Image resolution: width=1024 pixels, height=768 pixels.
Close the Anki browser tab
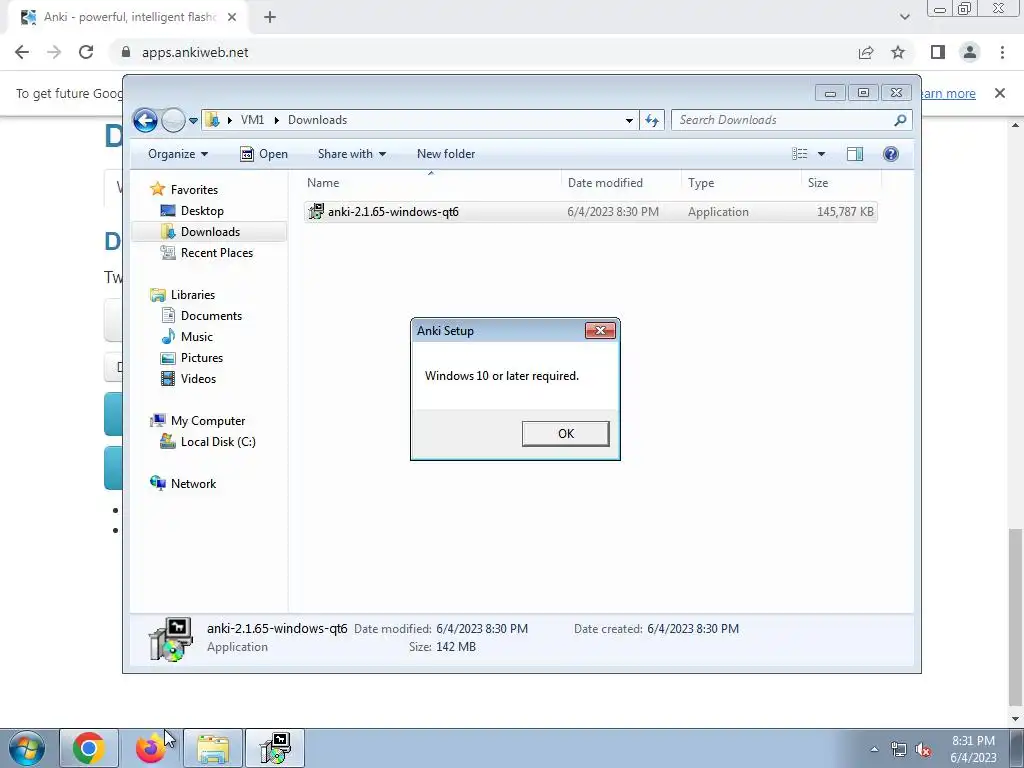(x=232, y=18)
